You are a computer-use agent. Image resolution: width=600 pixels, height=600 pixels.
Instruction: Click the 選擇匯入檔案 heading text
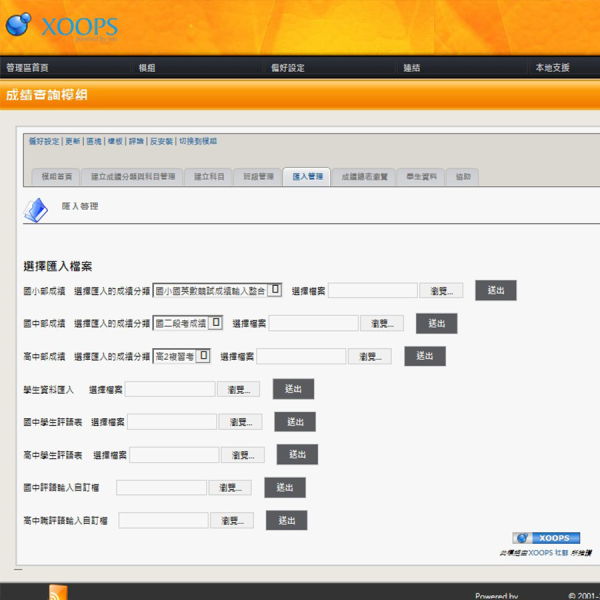pyautogui.click(x=58, y=266)
